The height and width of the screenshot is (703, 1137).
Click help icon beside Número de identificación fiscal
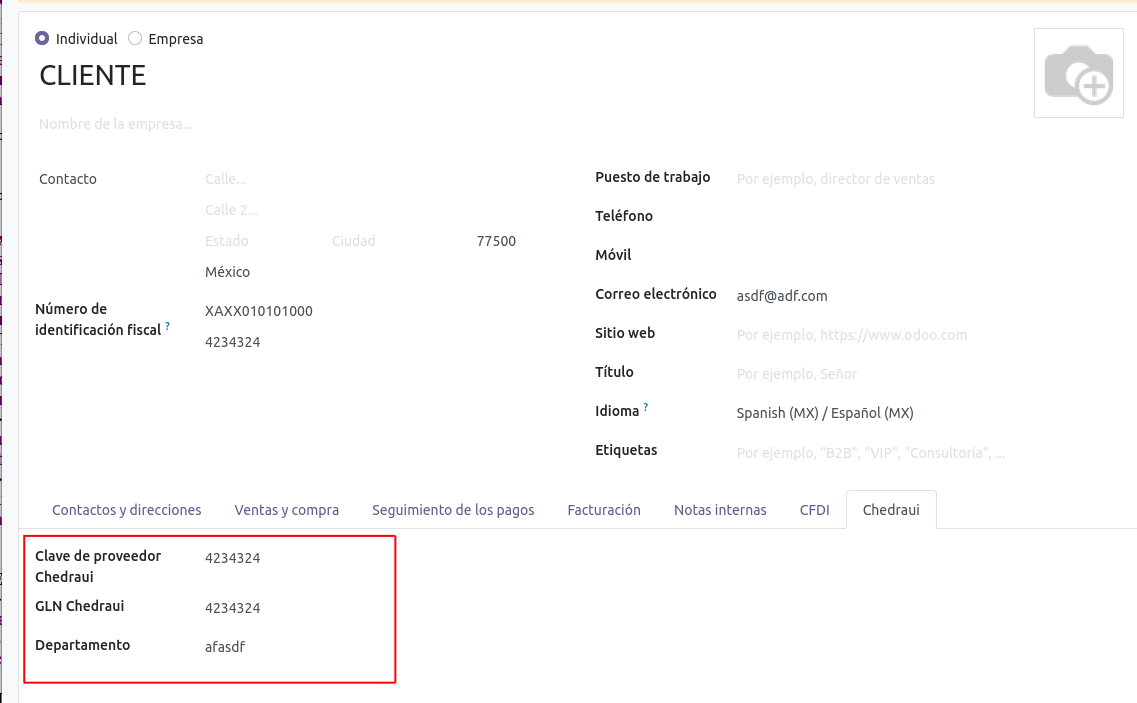click(168, 326)
